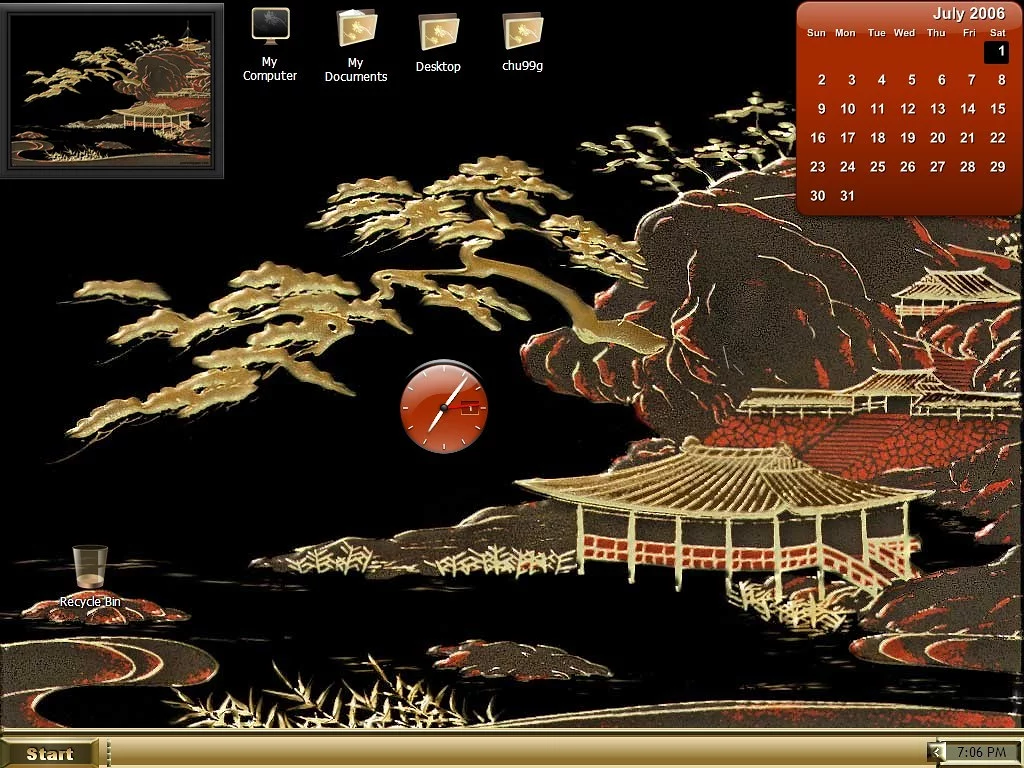The width and height of the screenshot is (1024, 768).
Task: Choose July 9 on the calendar
Action: (x=821, y=109)
